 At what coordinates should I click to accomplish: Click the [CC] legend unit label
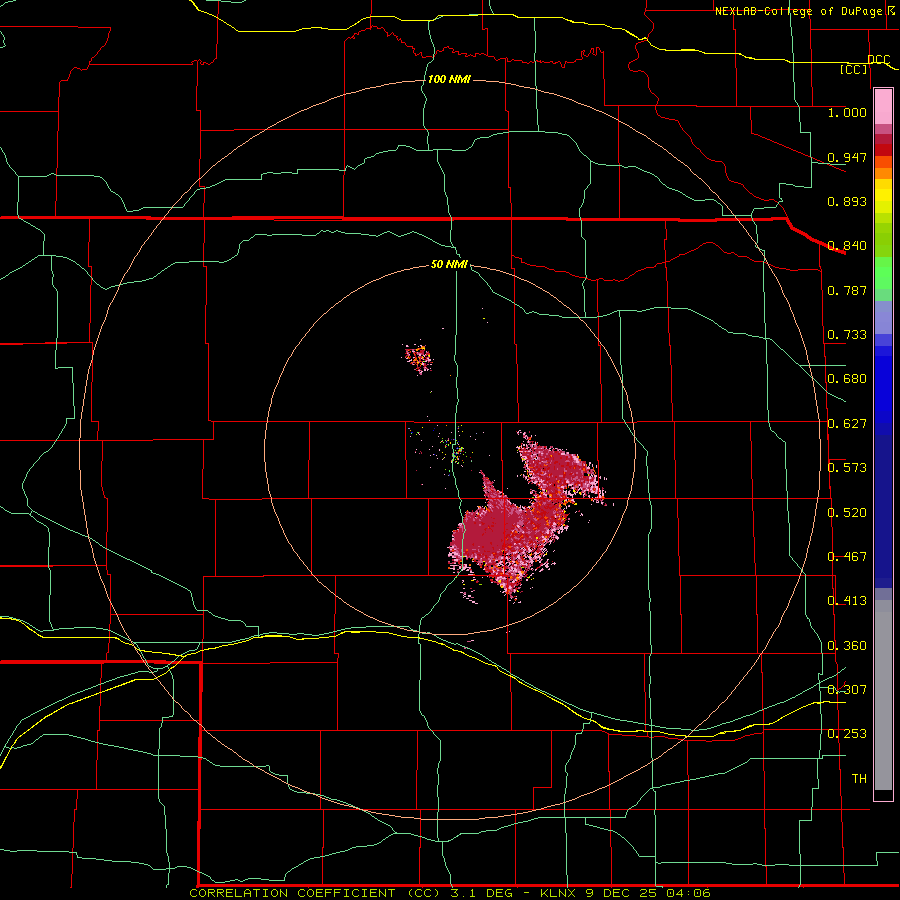(x=854, y=70)
